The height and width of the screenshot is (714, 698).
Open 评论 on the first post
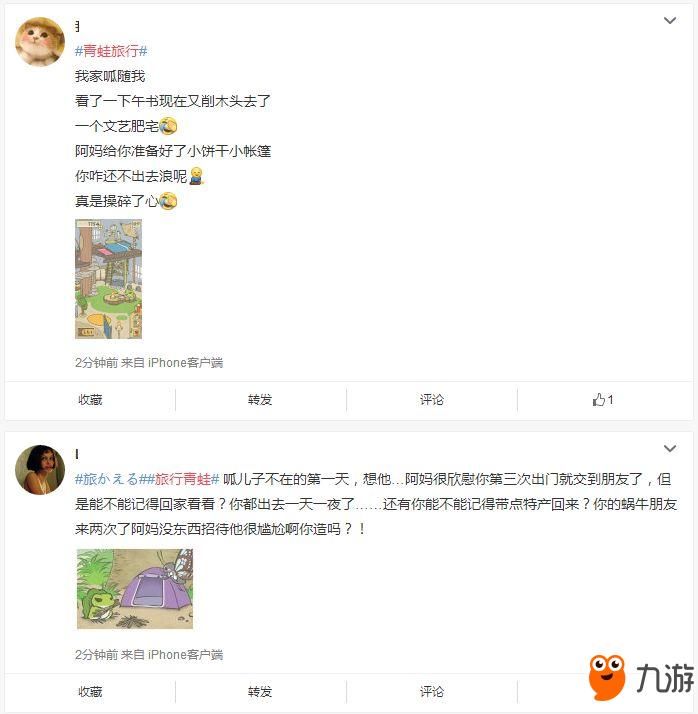point(432,400)
